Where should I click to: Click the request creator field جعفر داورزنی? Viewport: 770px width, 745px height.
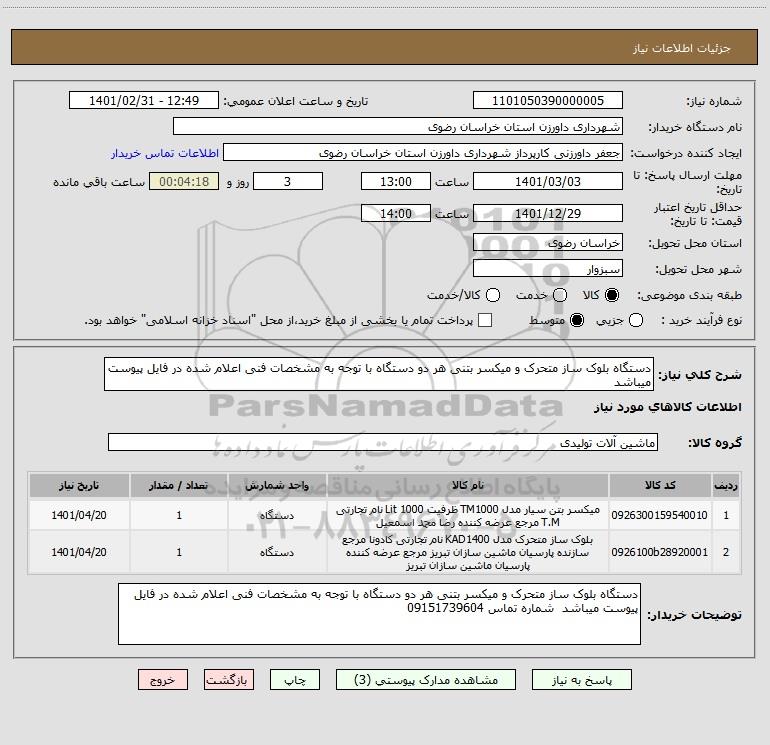[423, 153]
